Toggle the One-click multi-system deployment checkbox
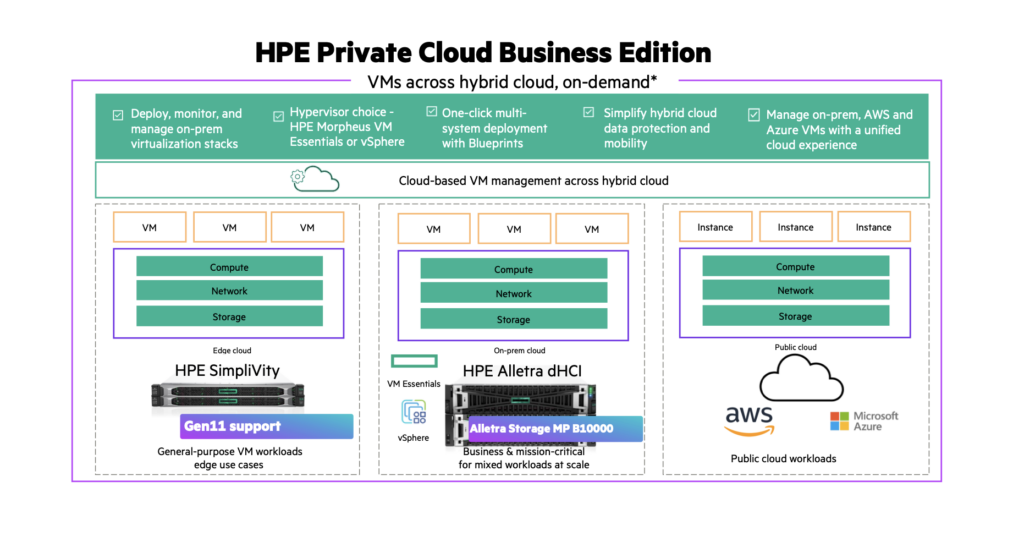Image resolution: width=1024 pixels, height=536 pixels. tap(431, 112)
